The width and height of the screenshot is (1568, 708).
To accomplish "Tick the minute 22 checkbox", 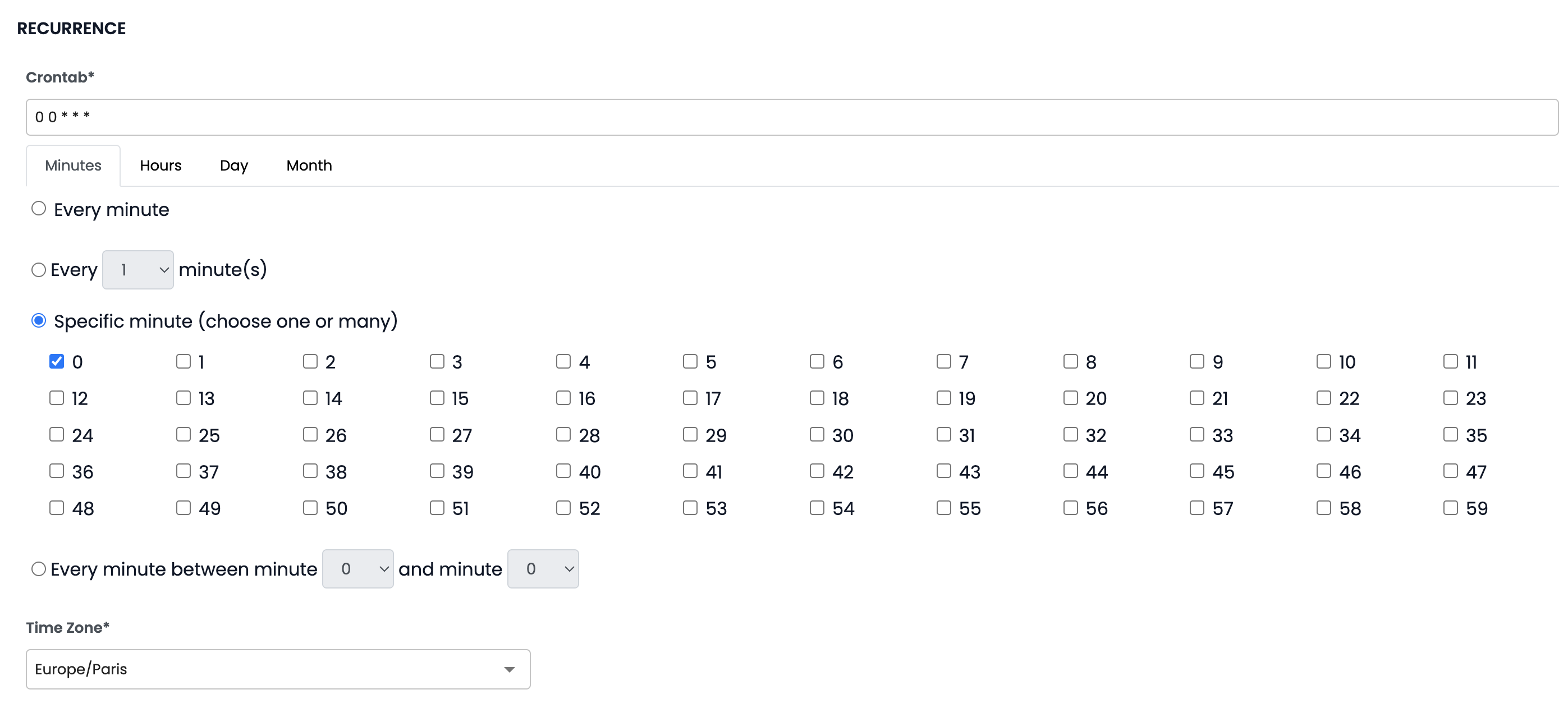I will (x=1323, y=398).
